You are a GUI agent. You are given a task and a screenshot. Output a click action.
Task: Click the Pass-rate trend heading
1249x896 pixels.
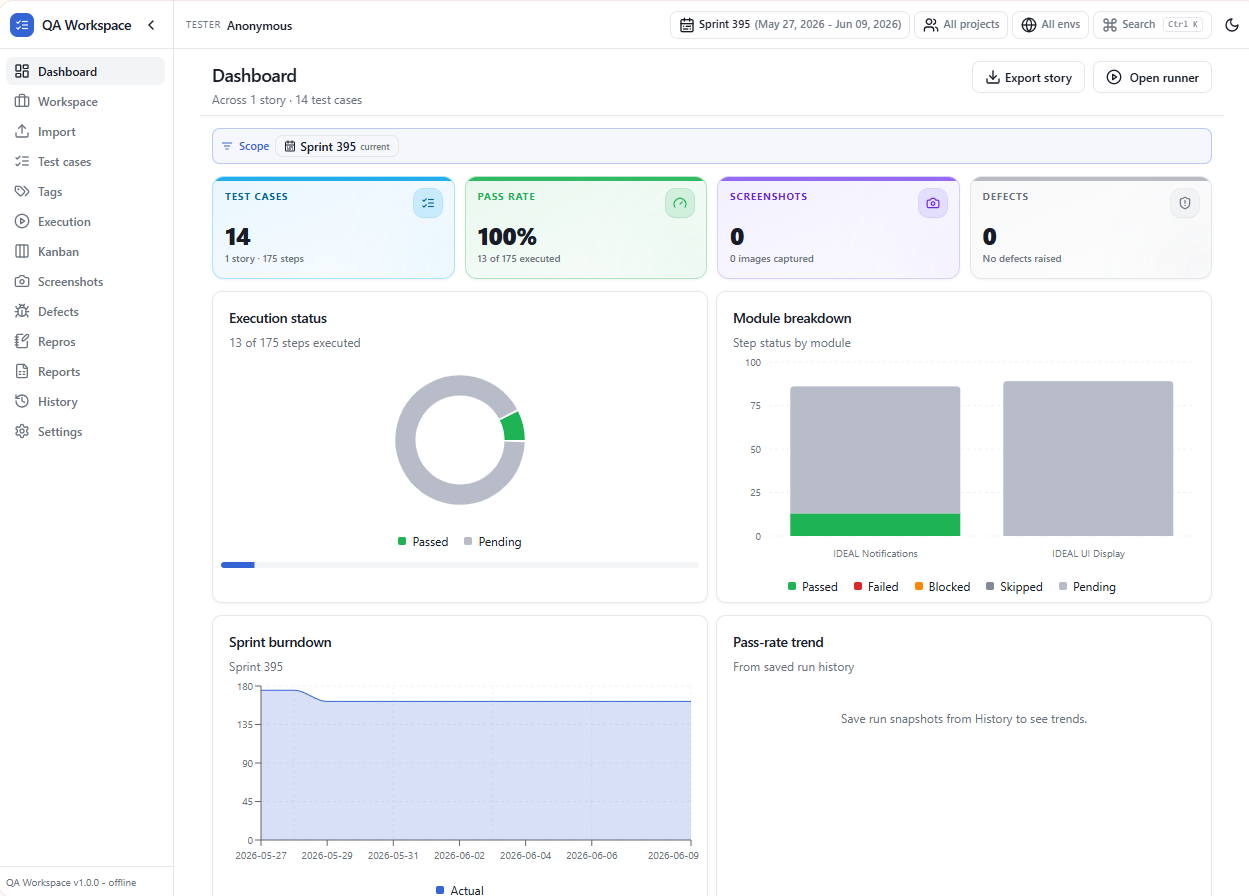778,642
